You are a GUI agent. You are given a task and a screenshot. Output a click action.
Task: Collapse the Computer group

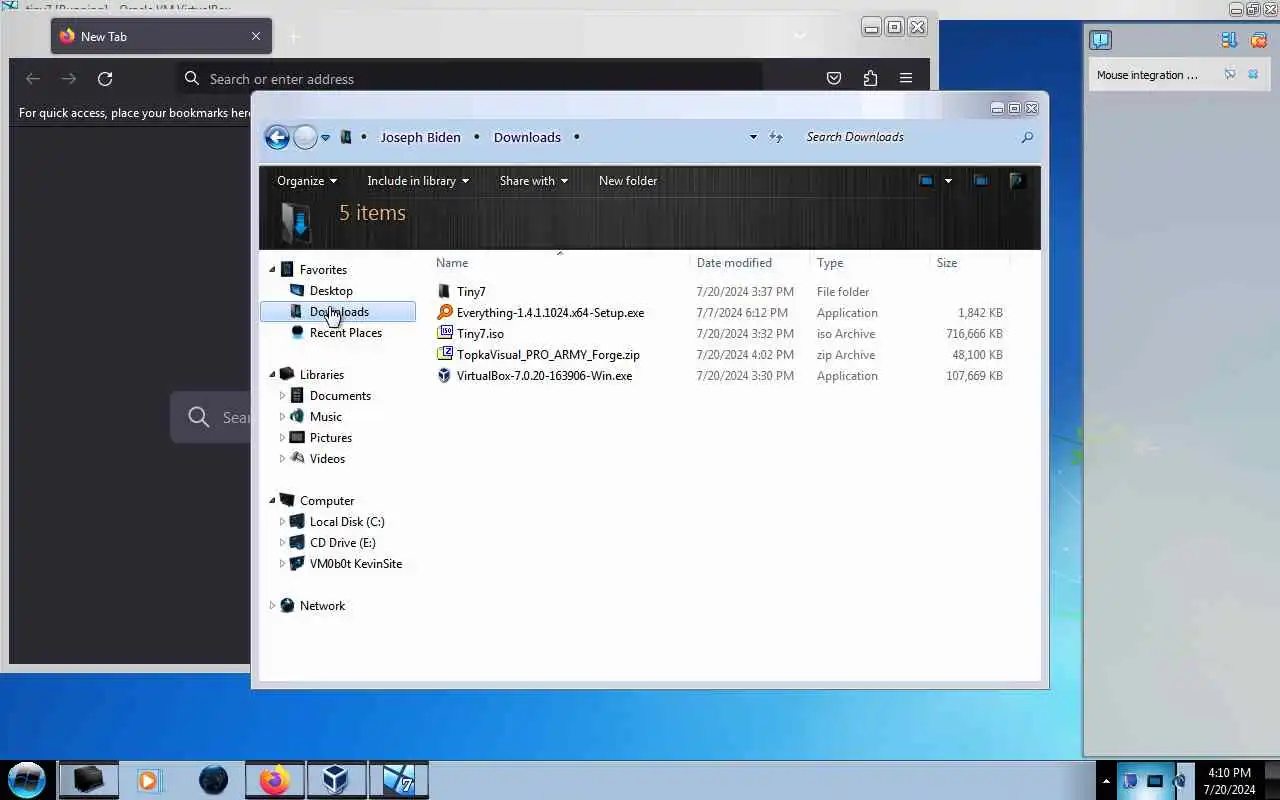coord(272,501)
